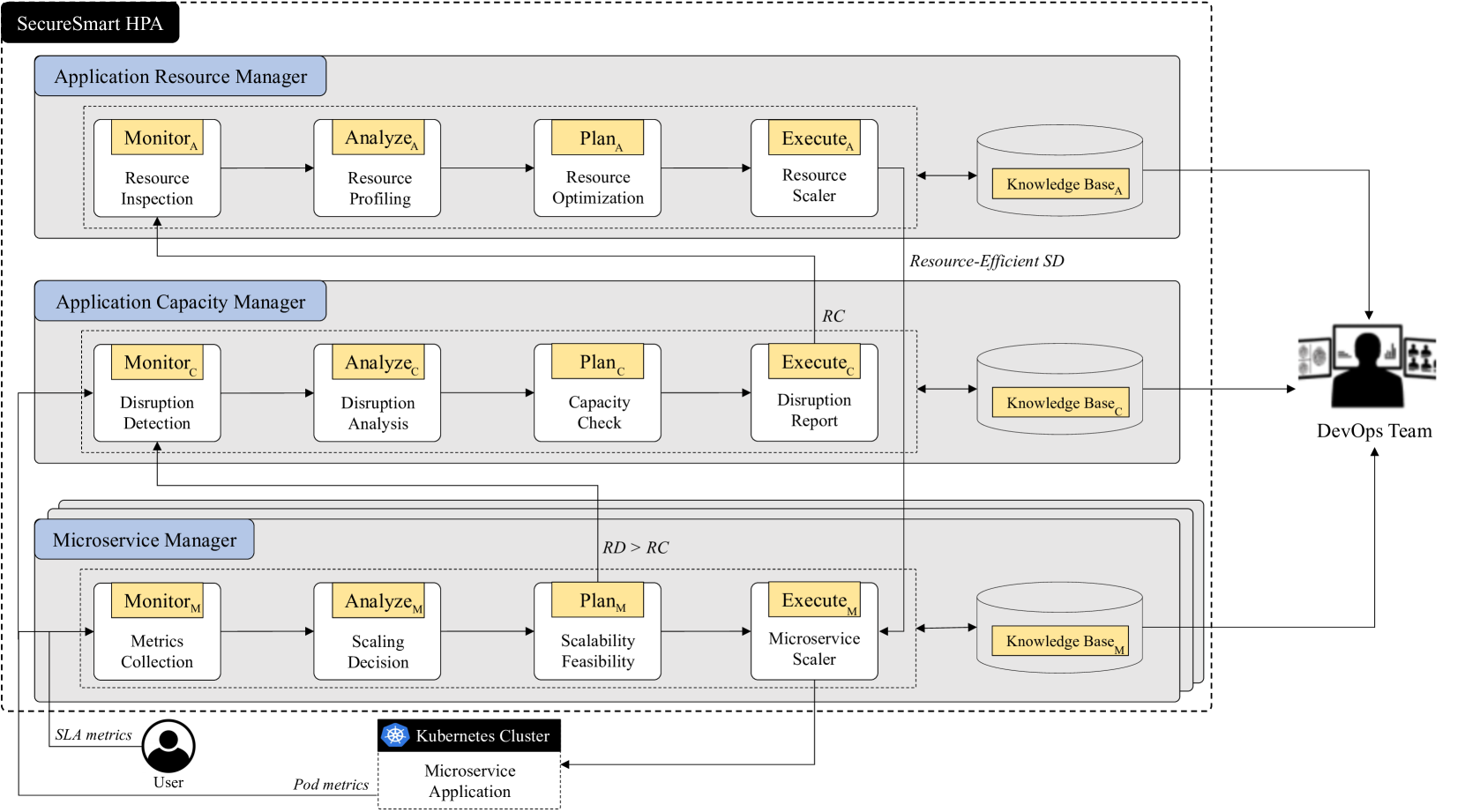Click the yellow Execute C label
Image resolution: width=1465 pixels, height=812 pixels.
coord(815,361)
